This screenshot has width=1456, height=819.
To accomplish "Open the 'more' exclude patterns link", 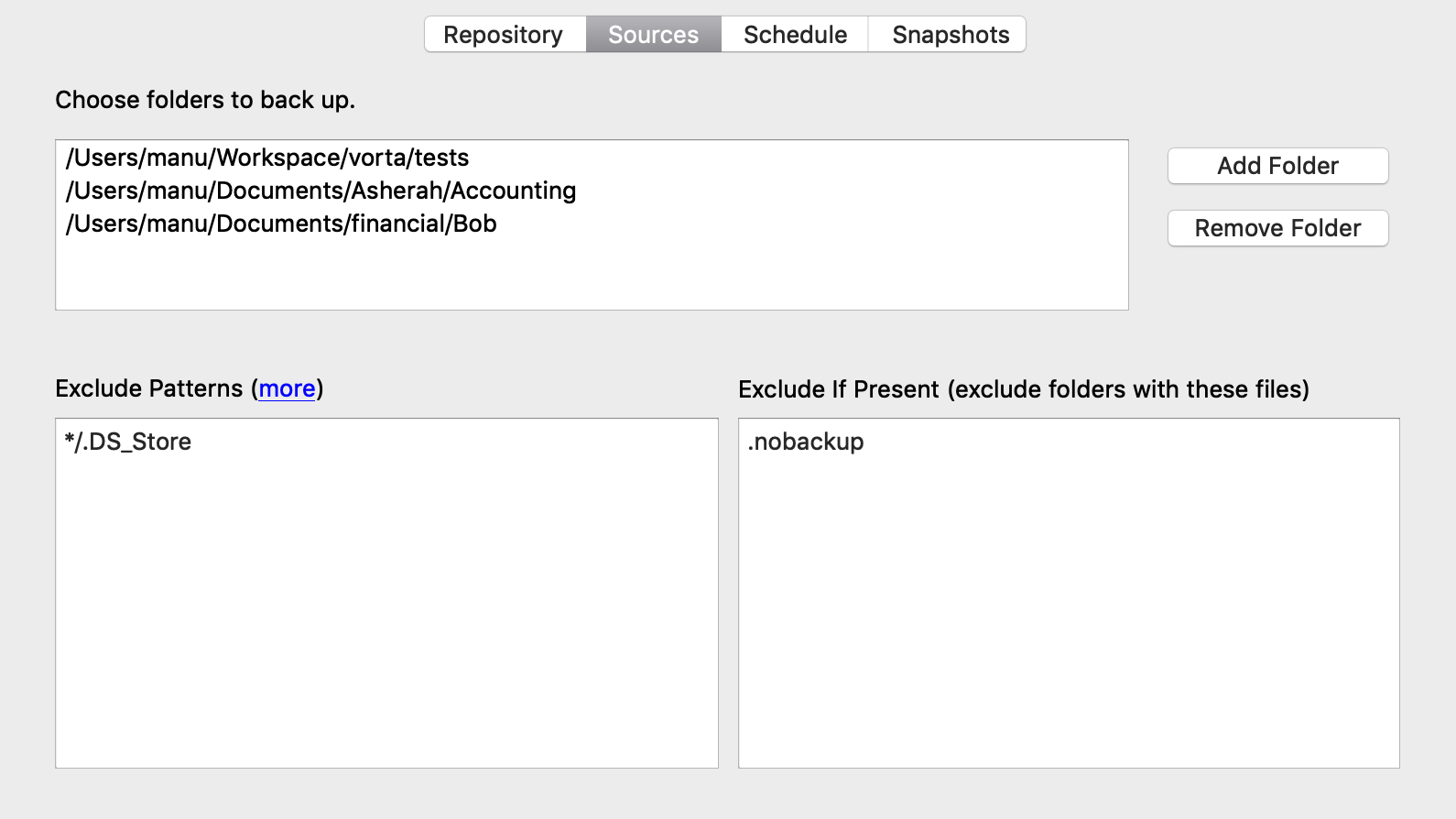I will pos(287,389).
